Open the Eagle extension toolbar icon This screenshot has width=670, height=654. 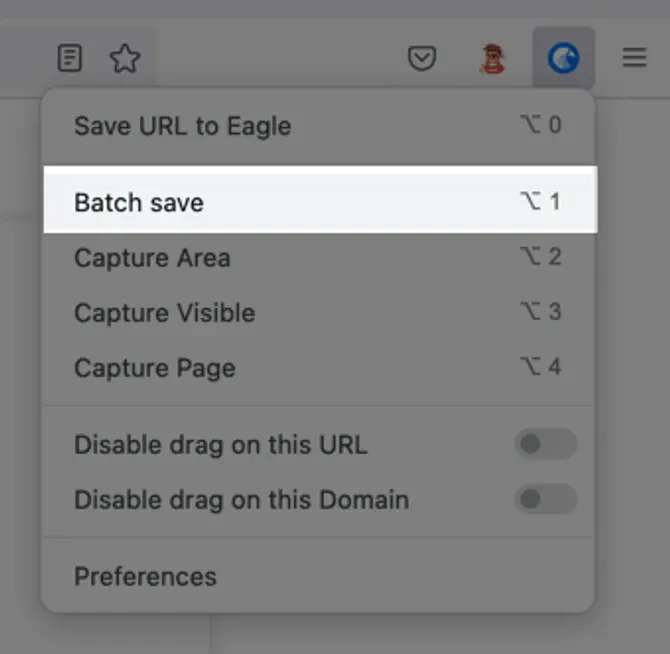coord(563,58)
